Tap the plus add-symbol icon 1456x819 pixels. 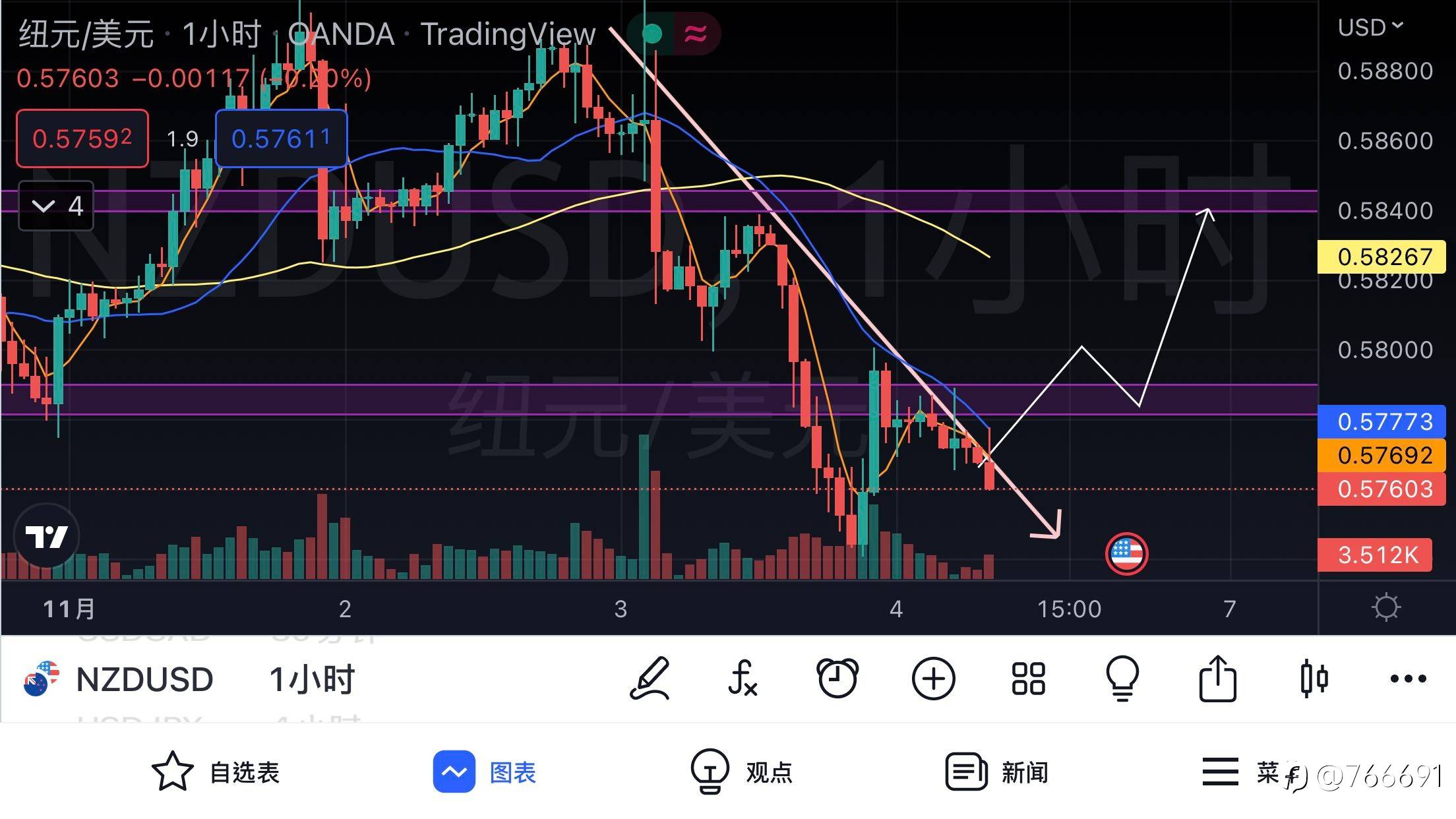coord(933,678)
